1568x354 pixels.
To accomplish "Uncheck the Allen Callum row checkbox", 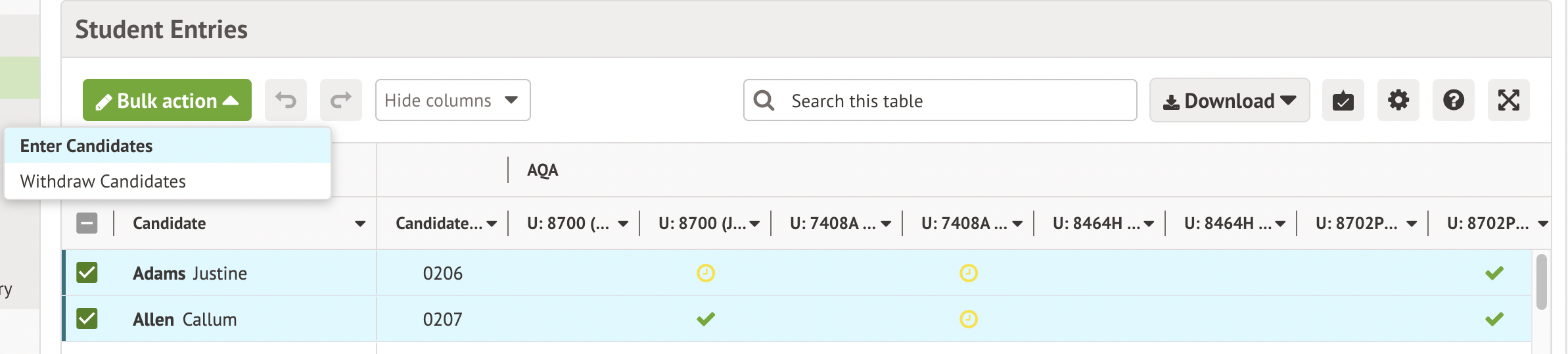I will [x=87, y=319].
